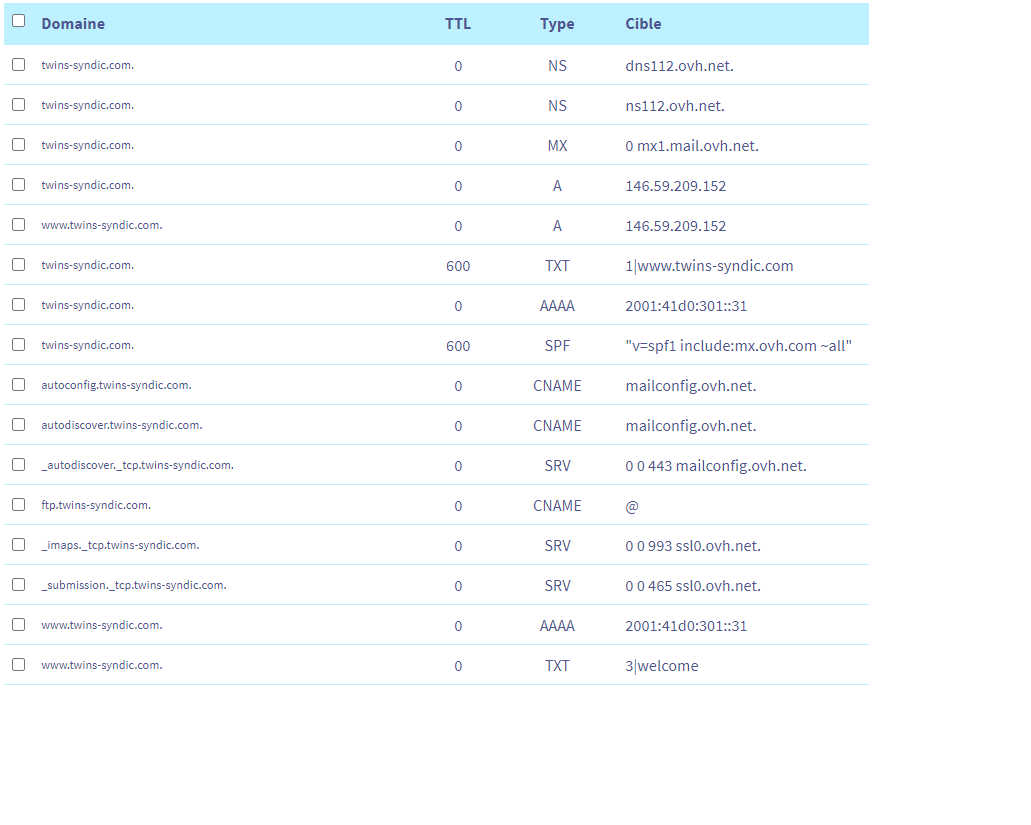Select the _submission SRV record checkbox

pyautogui.click(x=18, y=585)
